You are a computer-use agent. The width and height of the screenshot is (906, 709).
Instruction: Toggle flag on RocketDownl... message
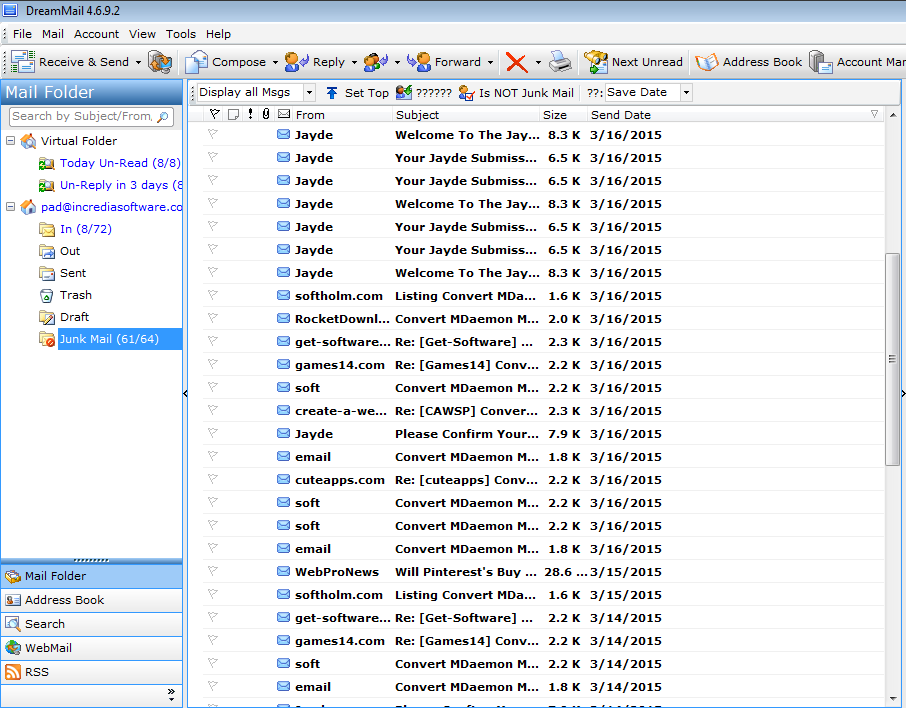click(213, 318)
